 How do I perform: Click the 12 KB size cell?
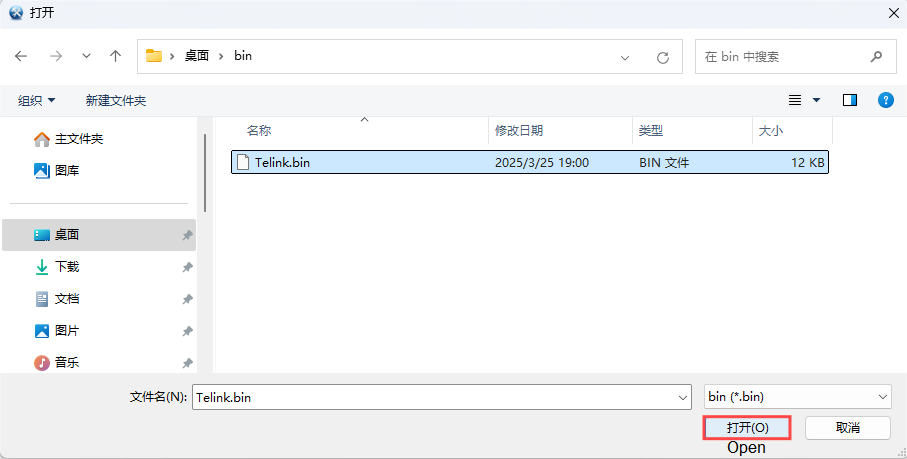(808, 163)
